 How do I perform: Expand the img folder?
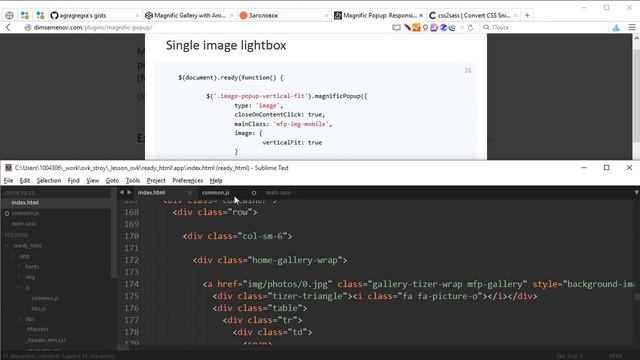pyautogui.click(x=19, y=277)
